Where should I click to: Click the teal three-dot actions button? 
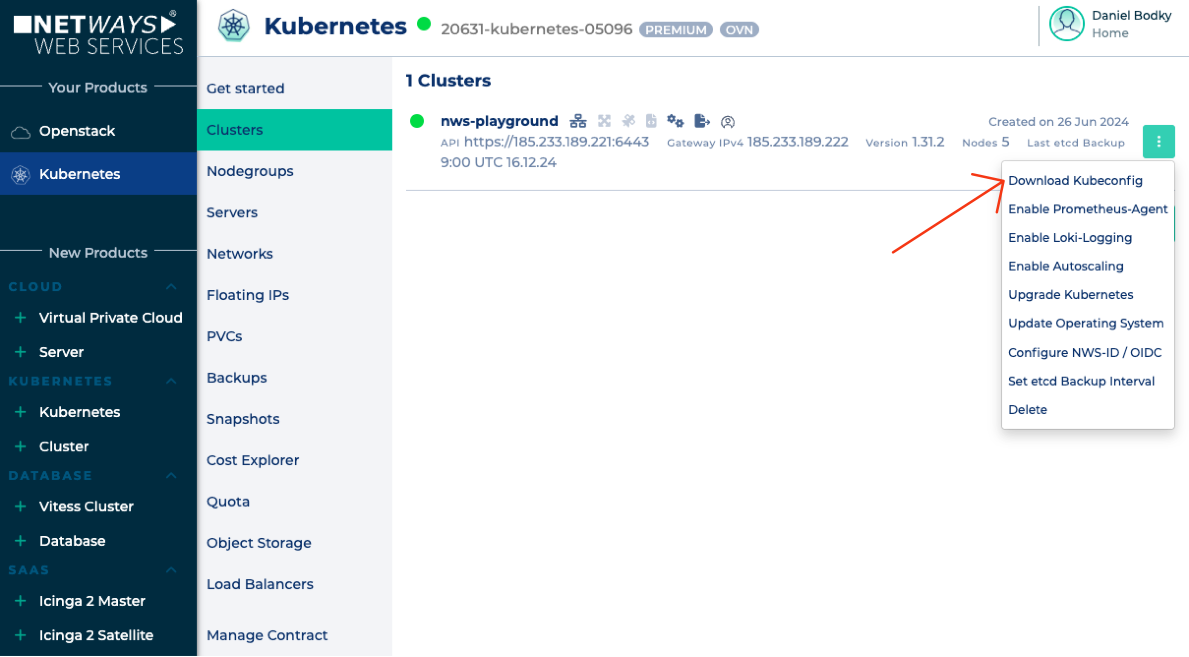coord(1158,141)
